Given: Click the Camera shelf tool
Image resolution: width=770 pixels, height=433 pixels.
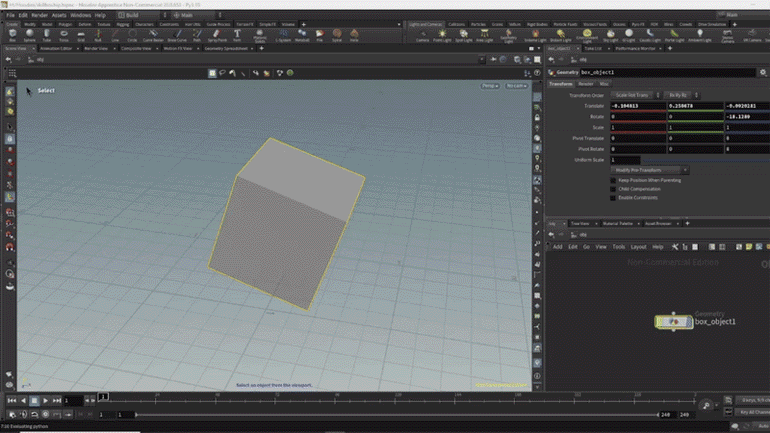Looking at the screenshot, I should (422, 35).
